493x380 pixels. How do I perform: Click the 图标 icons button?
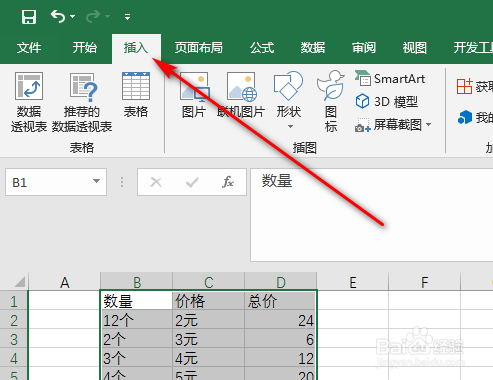(x=331, y=101)
